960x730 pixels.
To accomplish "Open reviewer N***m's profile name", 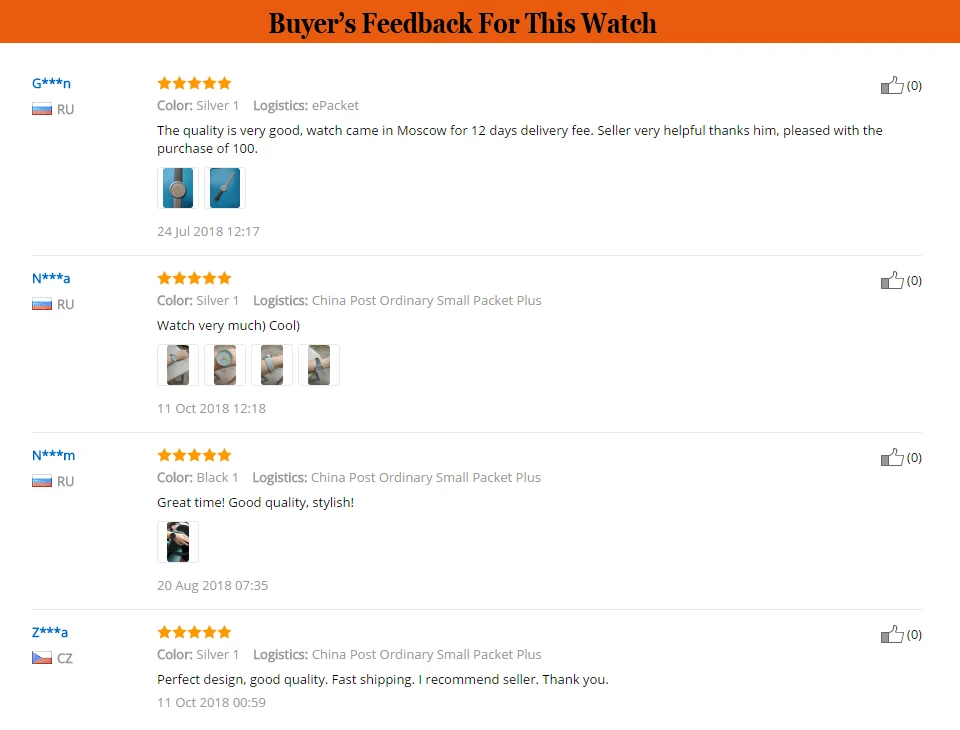I will point(53,456).
